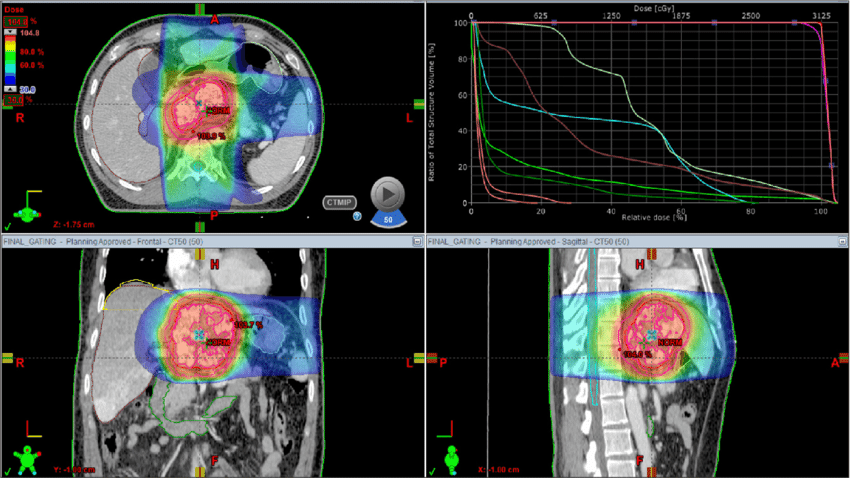
Task: Click the up arrow below dose color scale
Action: point(10,88)
